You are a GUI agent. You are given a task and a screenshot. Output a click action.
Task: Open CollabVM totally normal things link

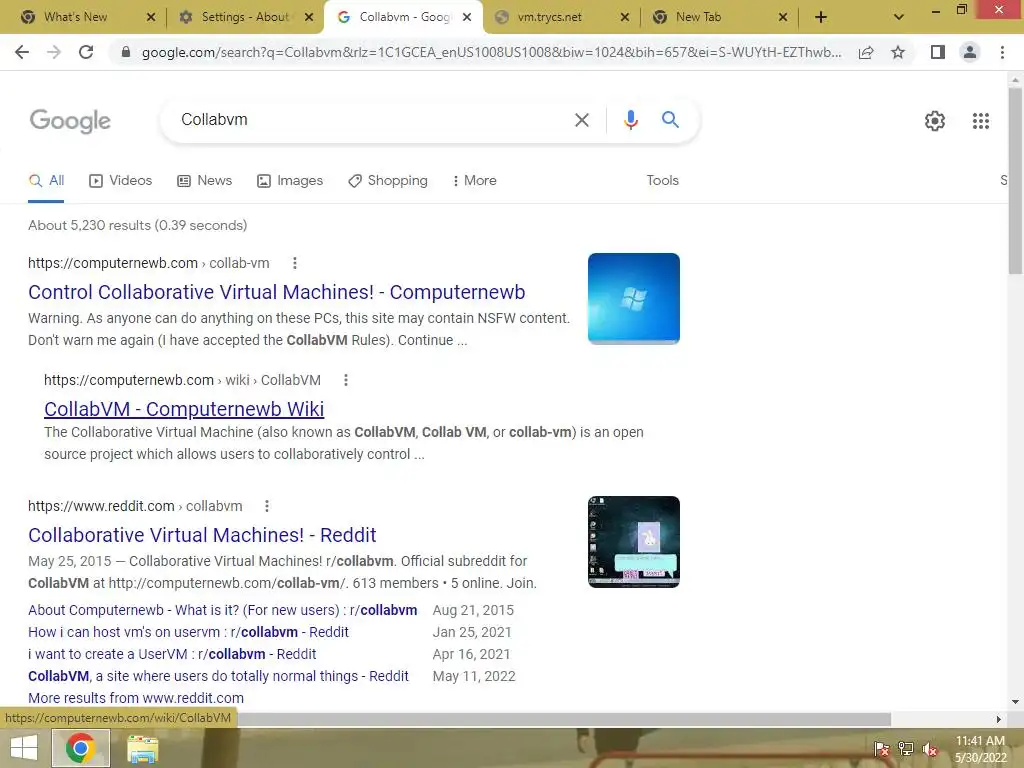click(218, 677)
